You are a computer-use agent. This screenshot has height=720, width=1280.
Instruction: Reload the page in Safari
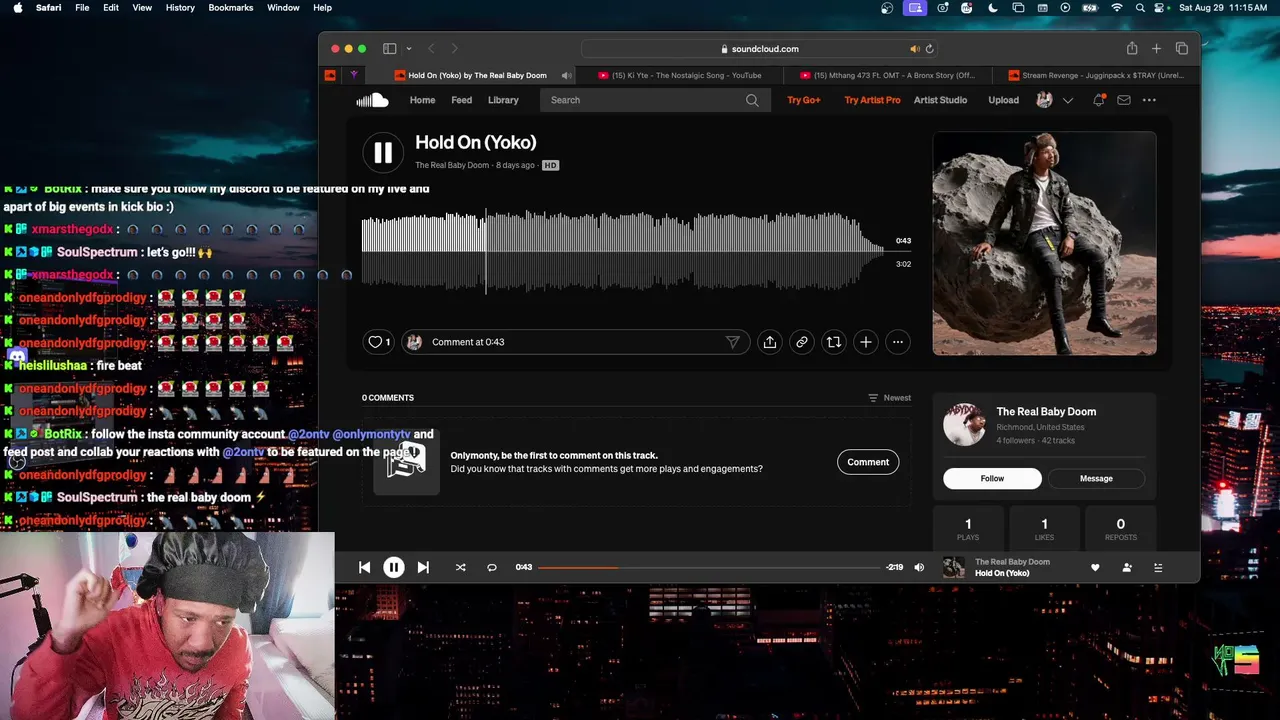point(929,49)
